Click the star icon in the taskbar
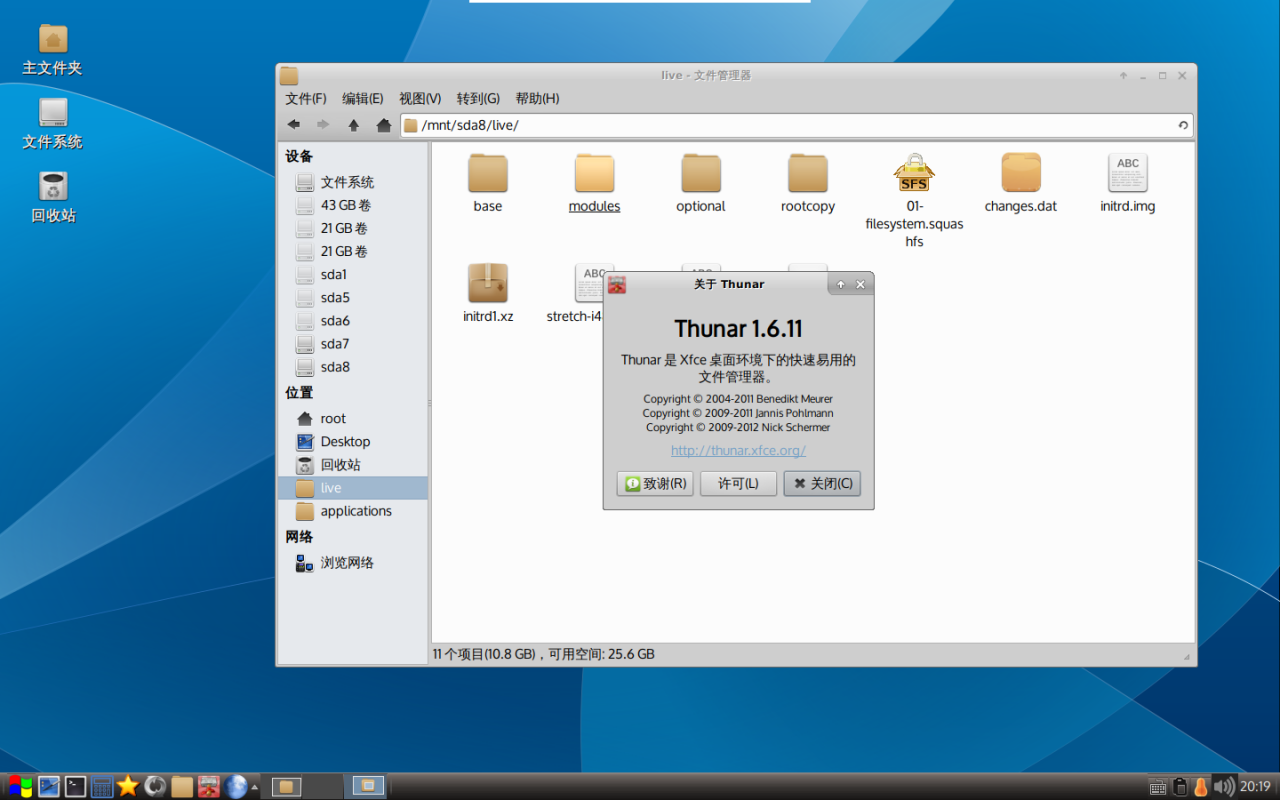This screenshot has width=1280, height=800. (x=128, y=786)
